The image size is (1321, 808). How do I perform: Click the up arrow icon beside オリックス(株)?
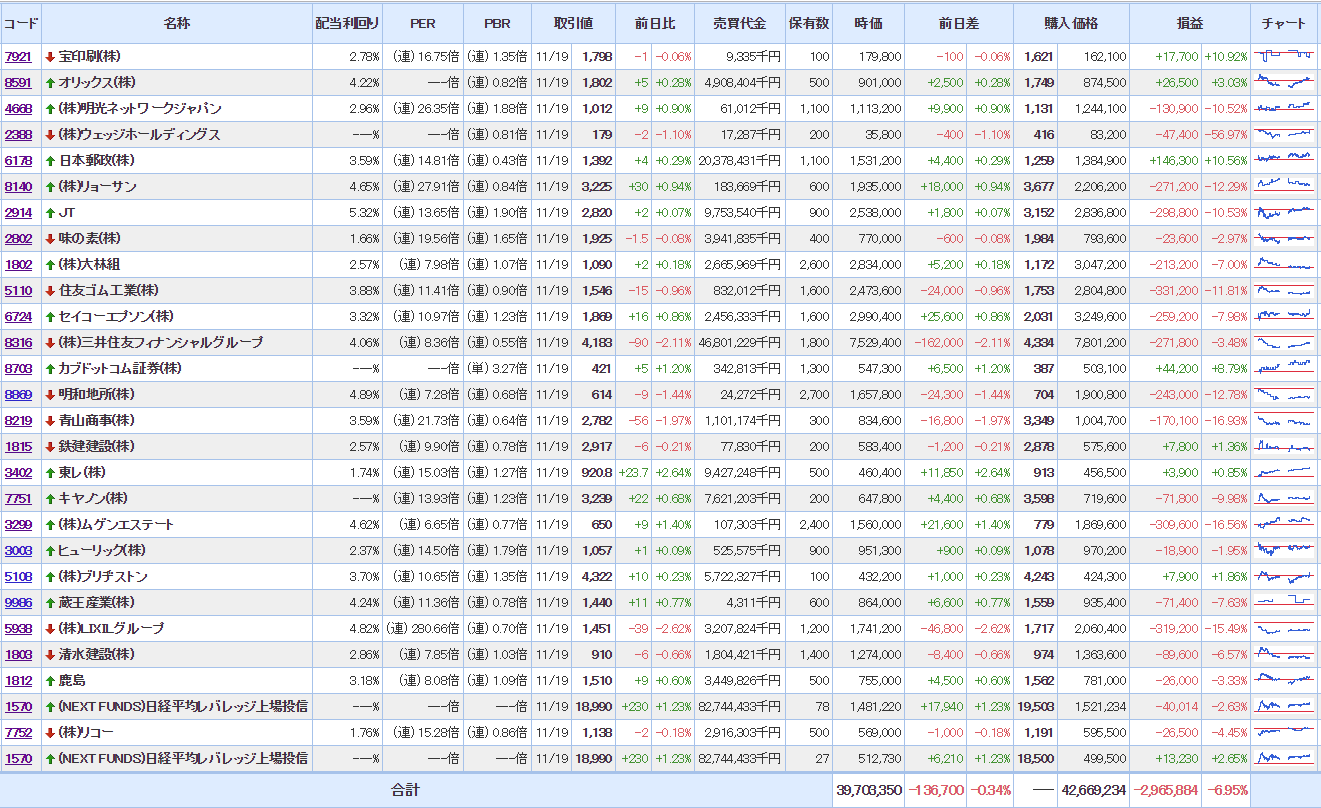point(49,83)
